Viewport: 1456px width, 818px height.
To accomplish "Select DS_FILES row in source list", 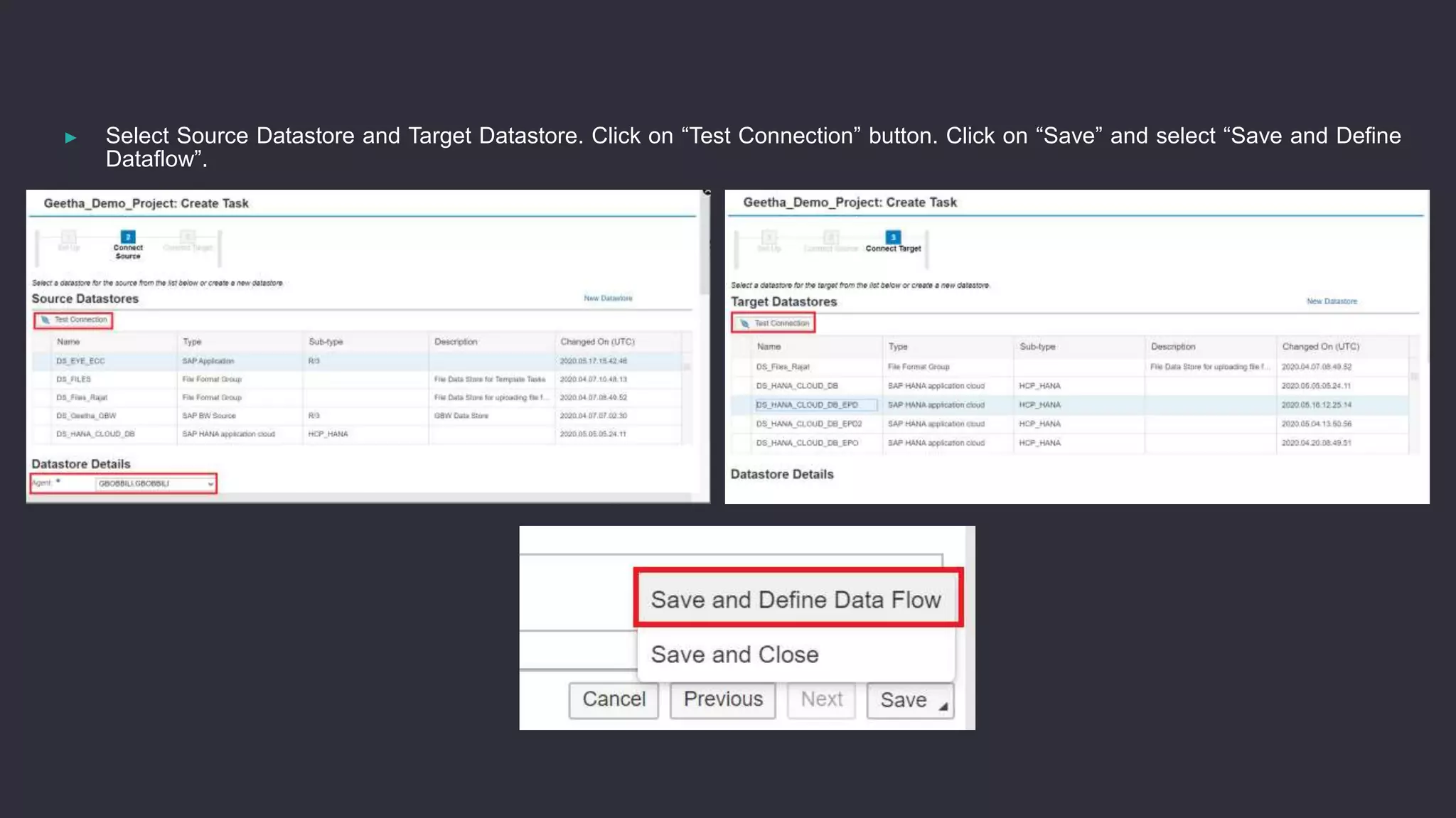I will tap(73, 380).
